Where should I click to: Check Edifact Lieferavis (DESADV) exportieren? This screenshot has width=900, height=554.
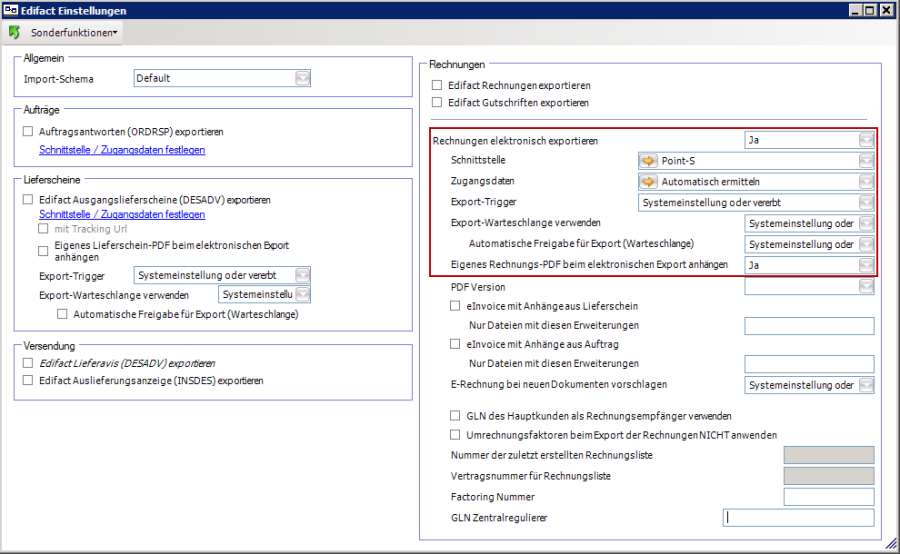(x=28, y=363)
